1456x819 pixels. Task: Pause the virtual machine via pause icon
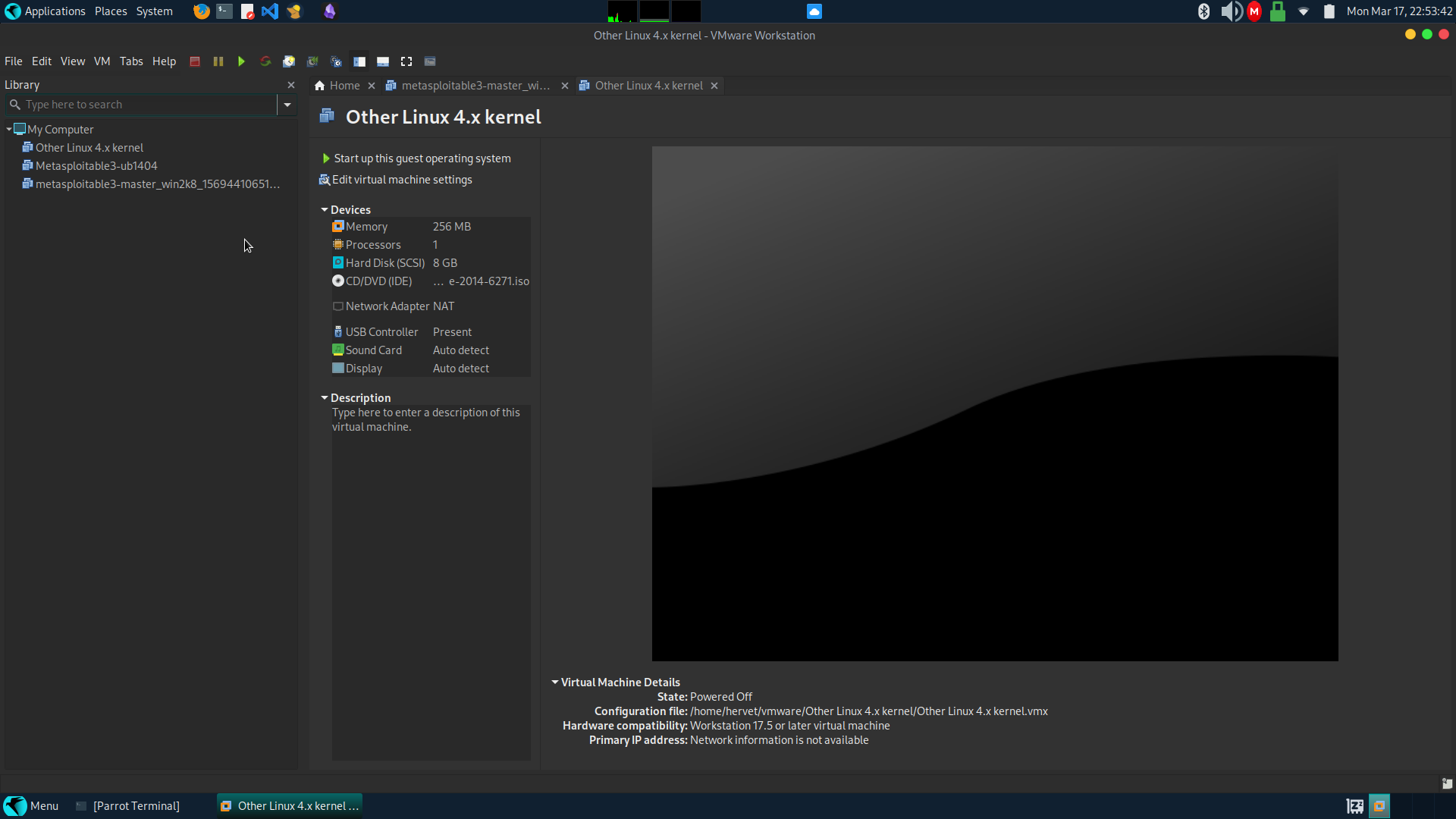(218, 61)
